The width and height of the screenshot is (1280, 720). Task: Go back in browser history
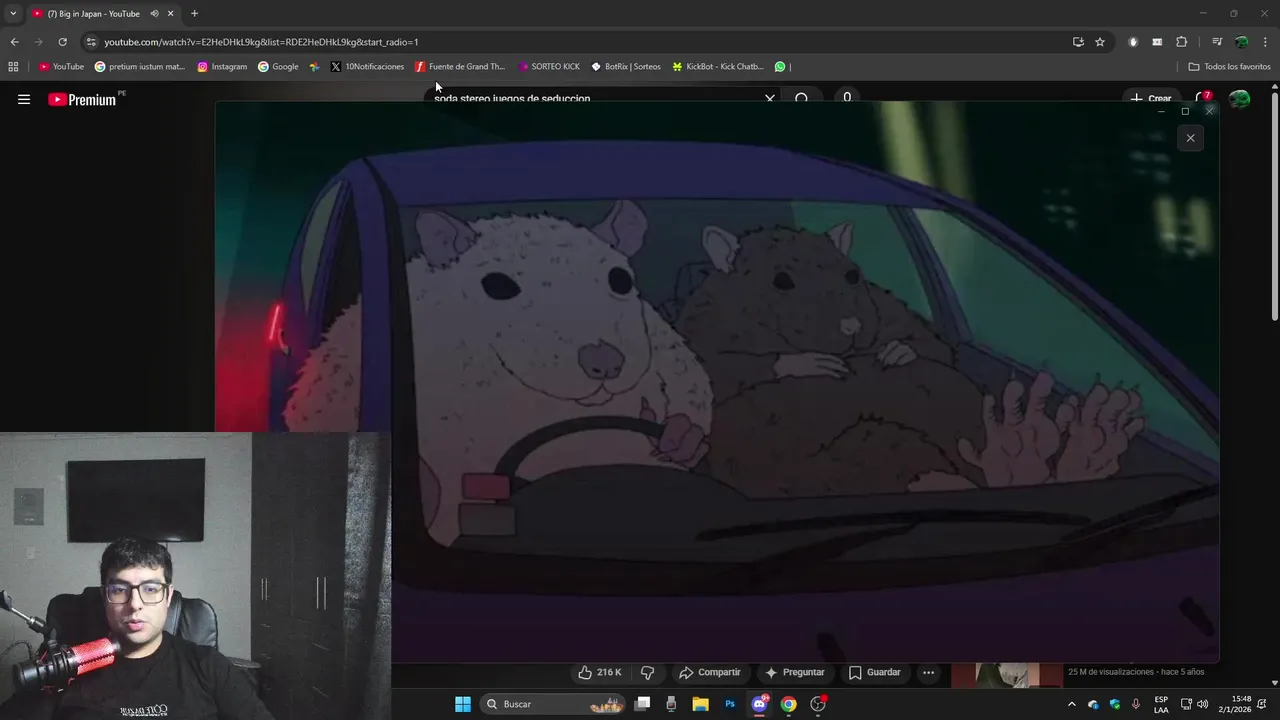coord(14,42)
